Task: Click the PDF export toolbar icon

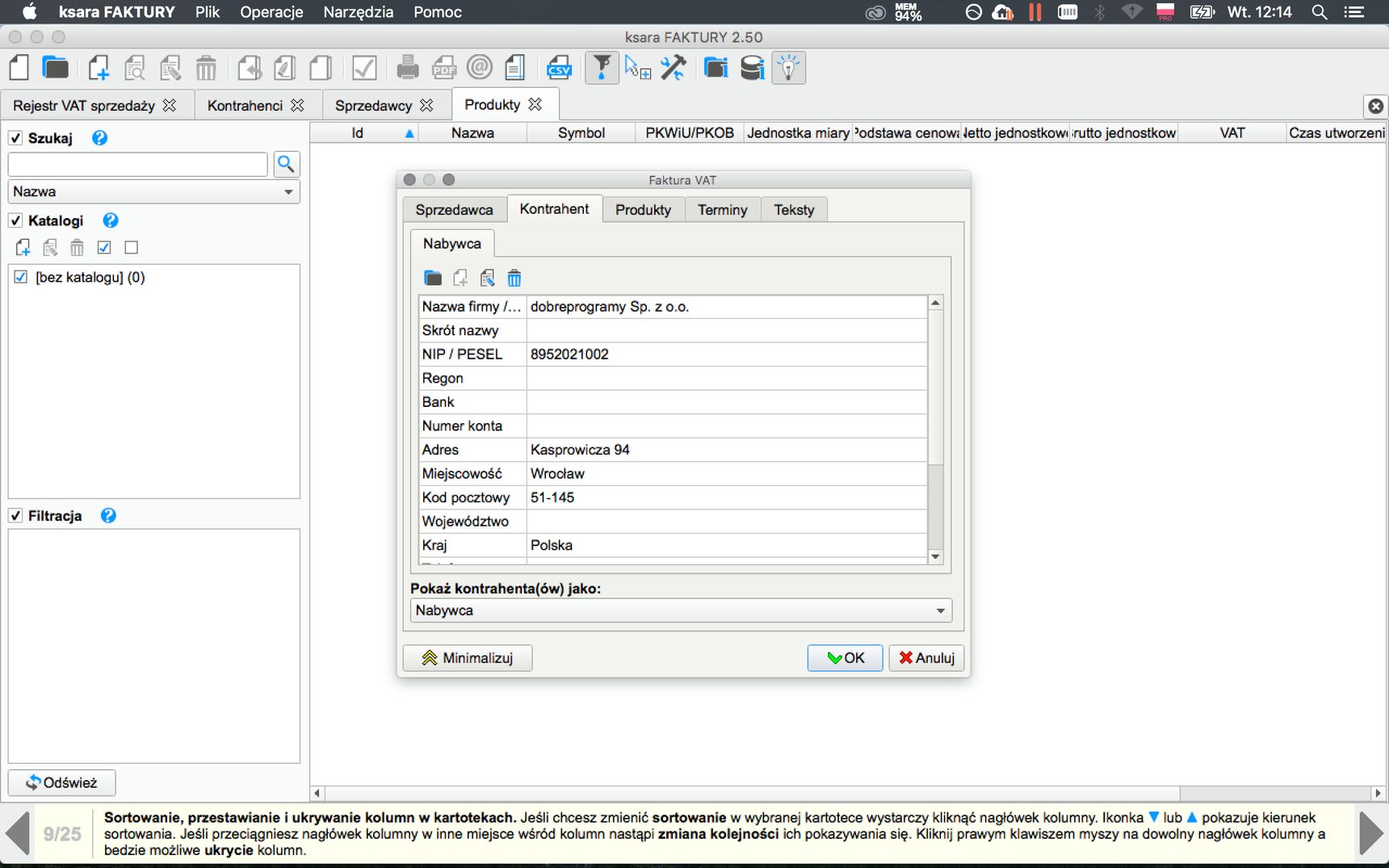Action: [x=444, y=68]
